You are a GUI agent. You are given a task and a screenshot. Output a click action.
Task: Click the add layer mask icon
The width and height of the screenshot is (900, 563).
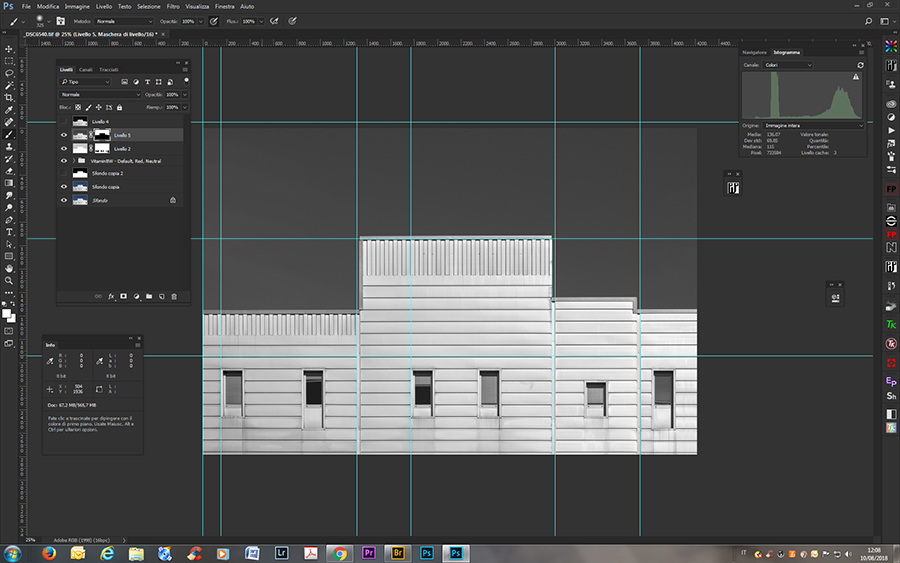coord(124,296)
